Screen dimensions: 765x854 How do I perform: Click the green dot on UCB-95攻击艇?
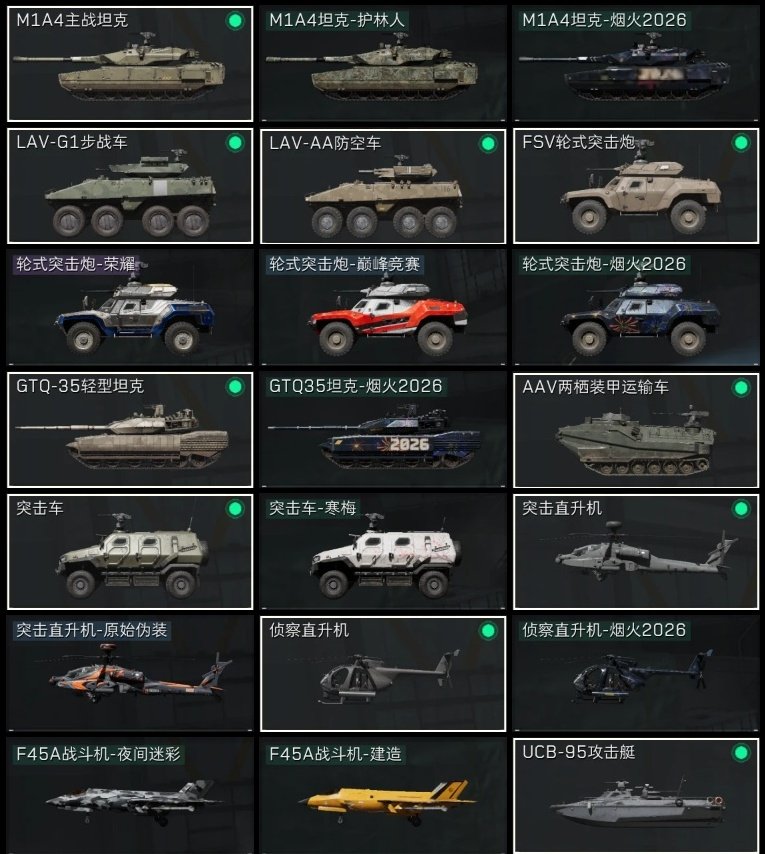click(741, 753)
